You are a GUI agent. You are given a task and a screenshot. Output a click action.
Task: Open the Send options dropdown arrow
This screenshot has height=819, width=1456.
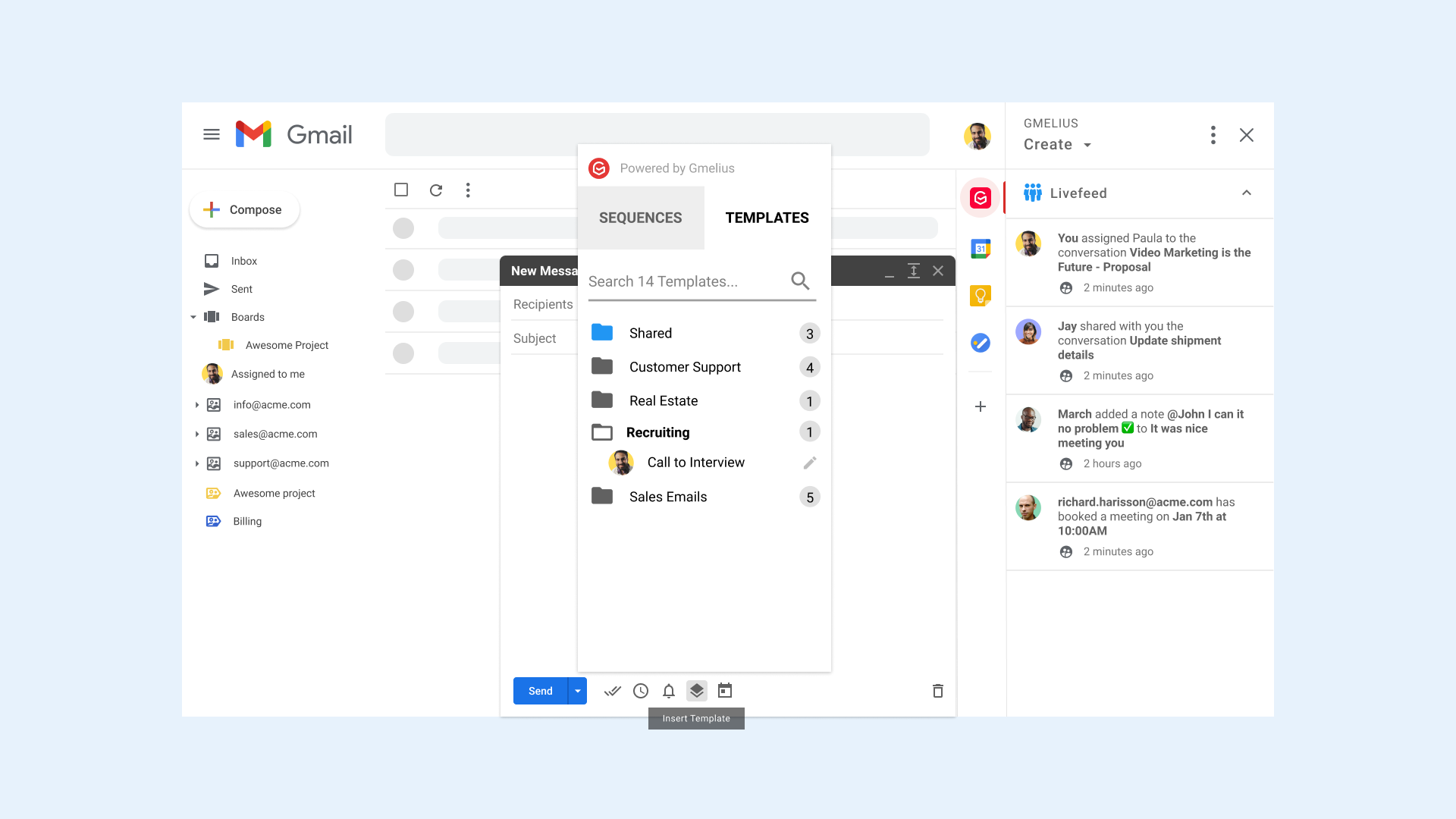[578, 691]
